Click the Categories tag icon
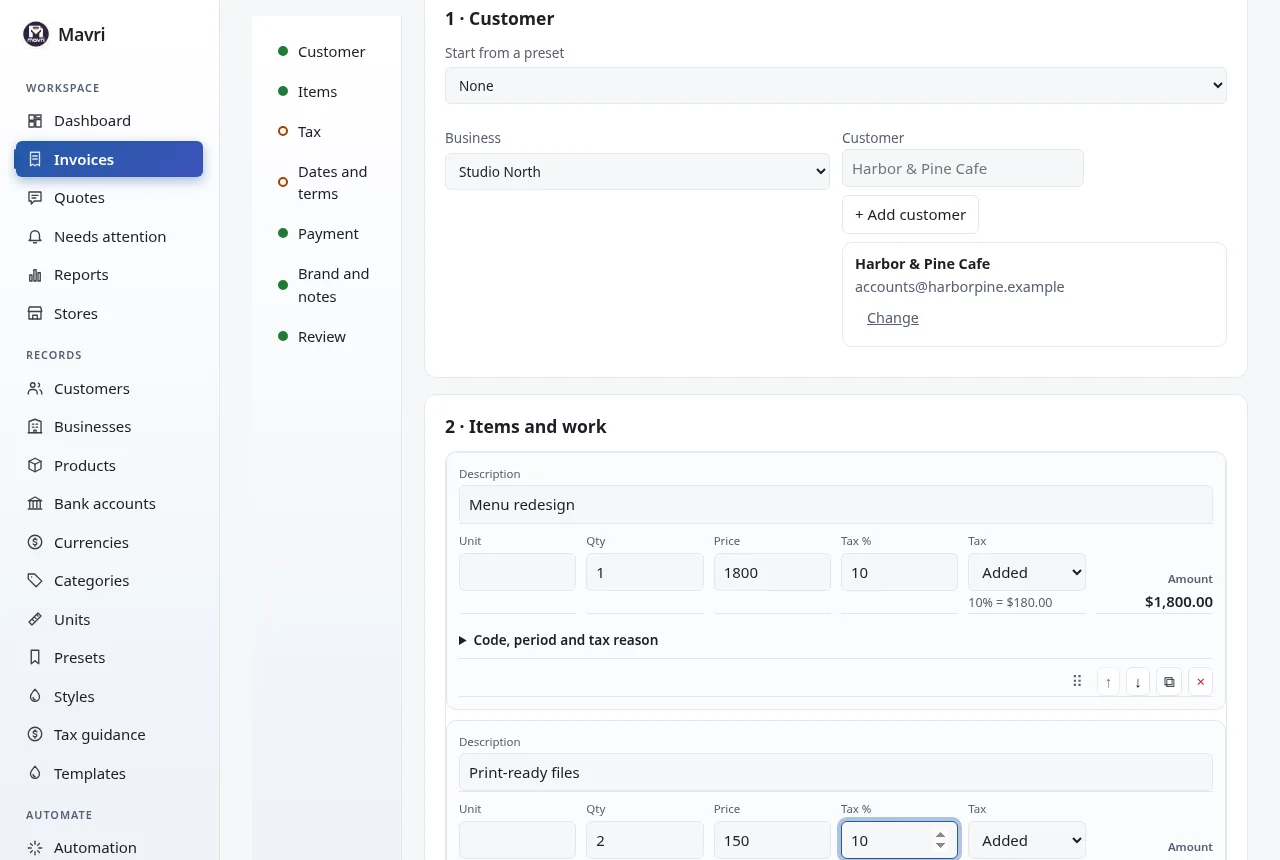Screen dimensions: 1280x860 [35, 581]
